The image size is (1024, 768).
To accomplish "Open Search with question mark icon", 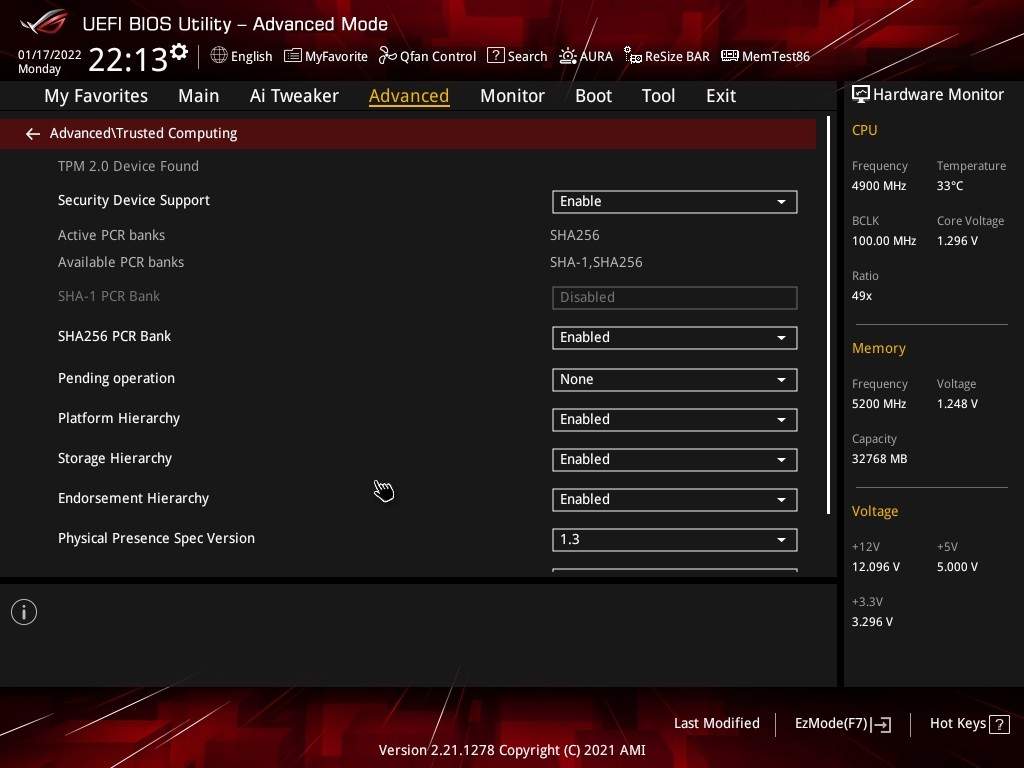I will [x=495, y=56].
